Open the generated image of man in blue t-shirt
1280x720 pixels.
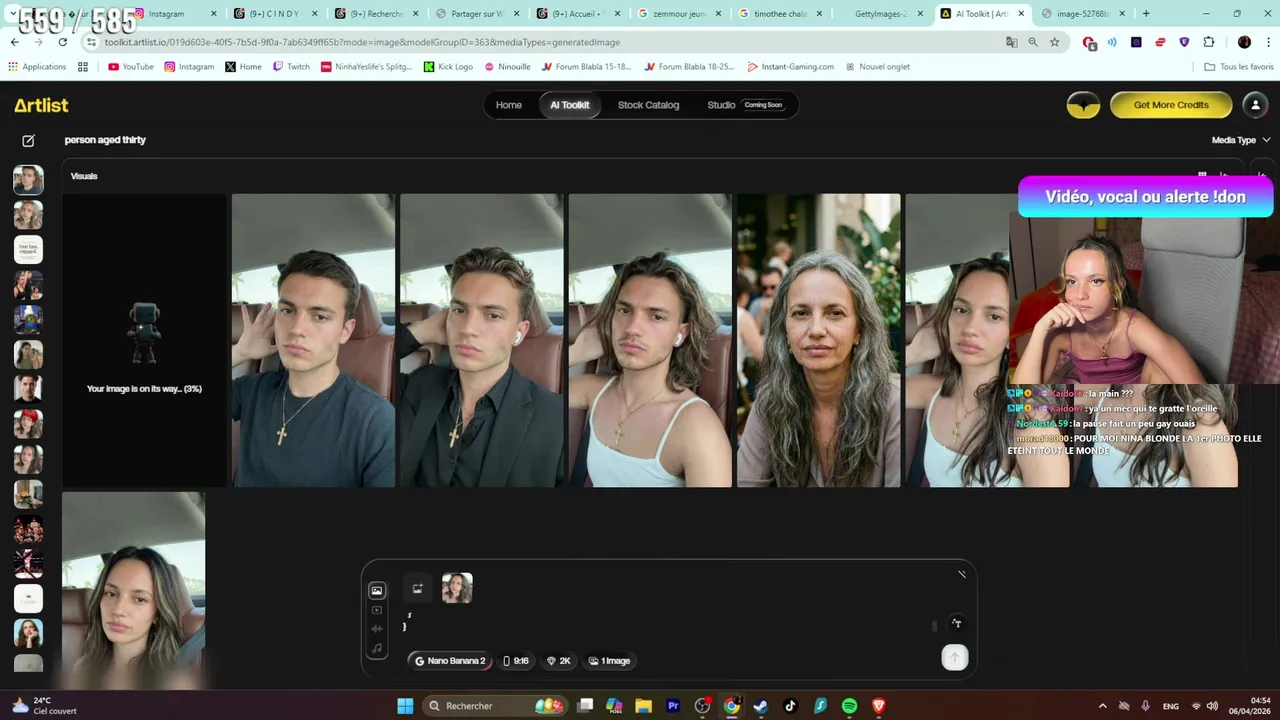point(313,340)
